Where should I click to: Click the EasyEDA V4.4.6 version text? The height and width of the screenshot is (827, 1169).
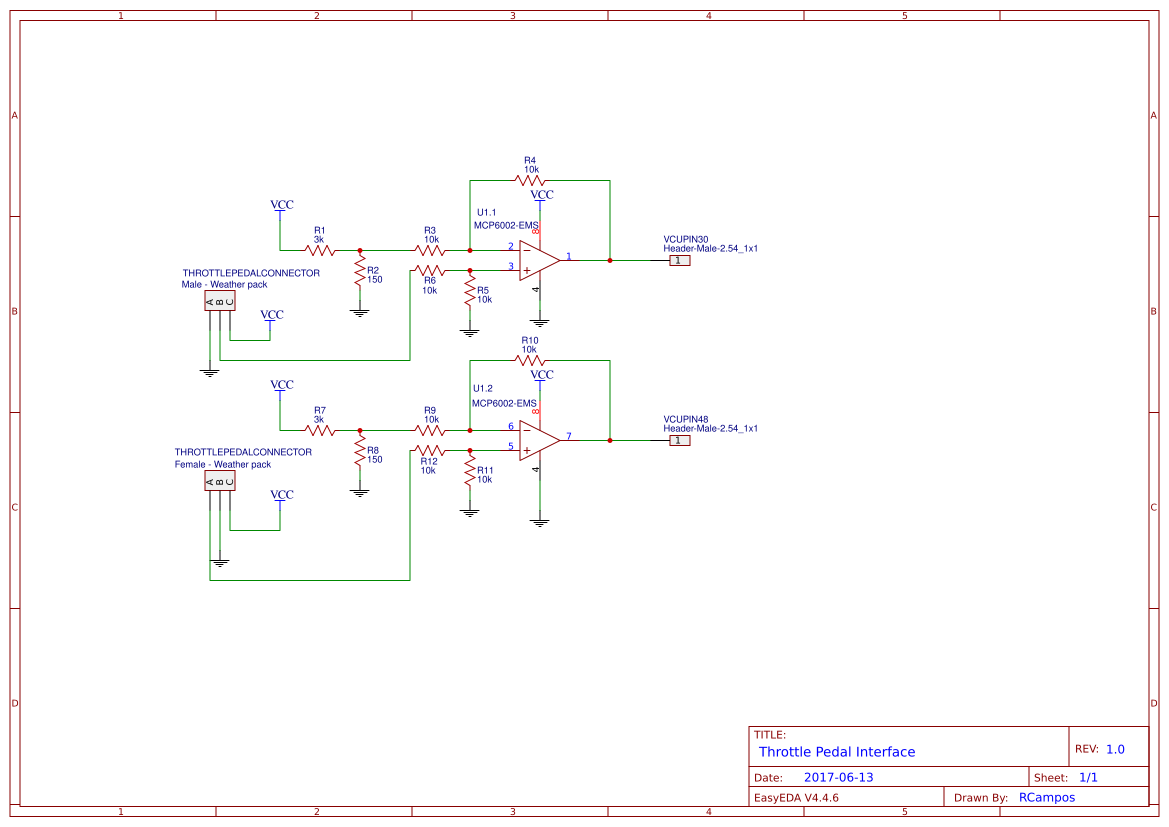click(x=798, y=797)
